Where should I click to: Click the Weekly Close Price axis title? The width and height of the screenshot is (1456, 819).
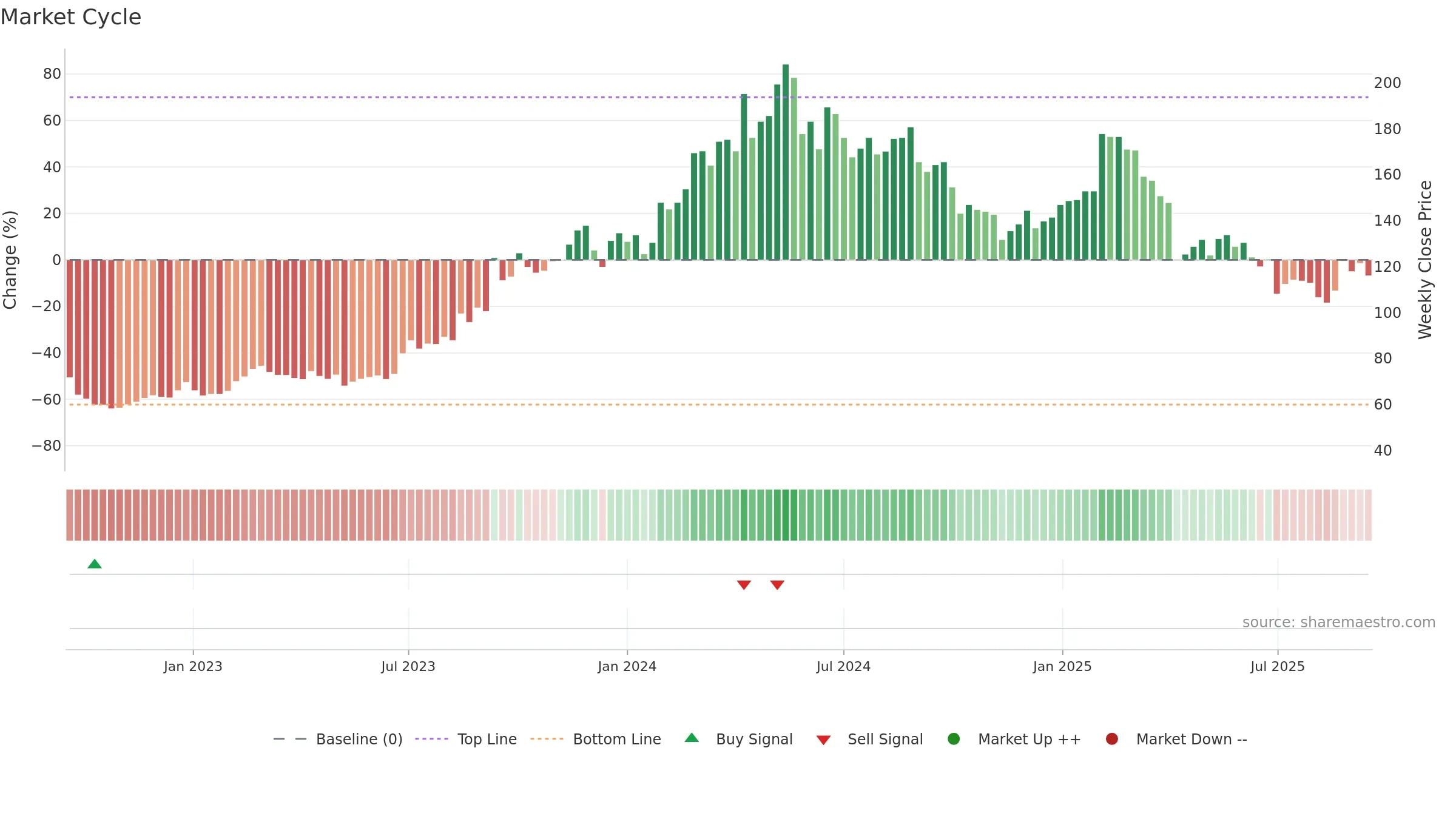pos(1425,260)
